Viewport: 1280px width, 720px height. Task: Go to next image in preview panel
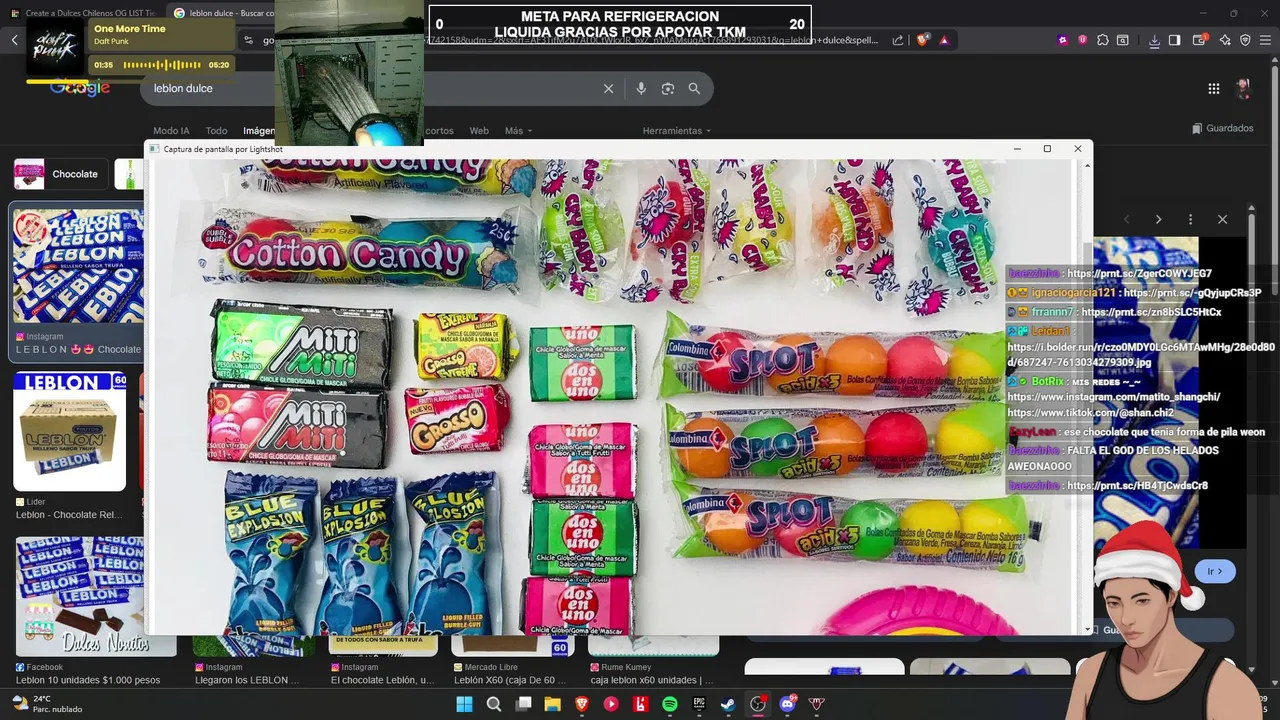[1158, 219]
